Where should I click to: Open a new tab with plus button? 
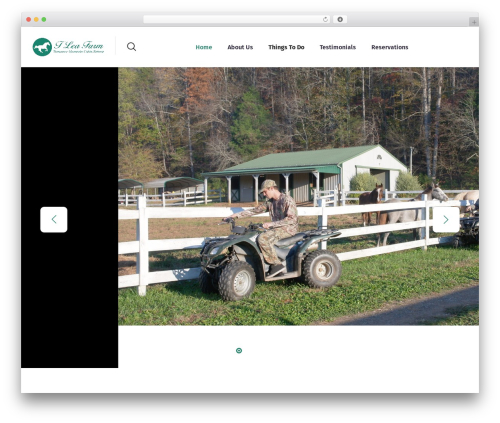coord(474,22)
